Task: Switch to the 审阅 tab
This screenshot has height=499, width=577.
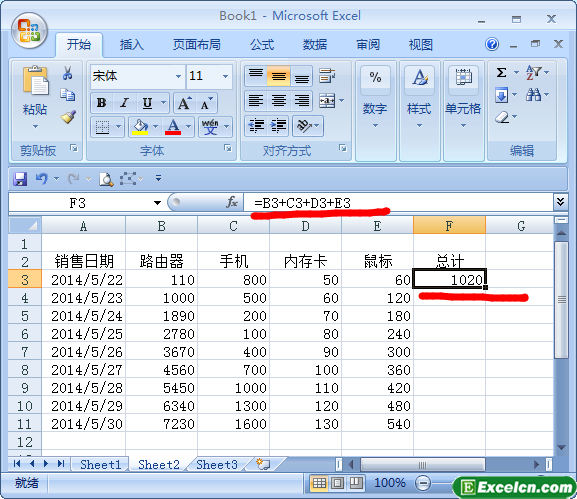Action: click(x=368, y=45)
